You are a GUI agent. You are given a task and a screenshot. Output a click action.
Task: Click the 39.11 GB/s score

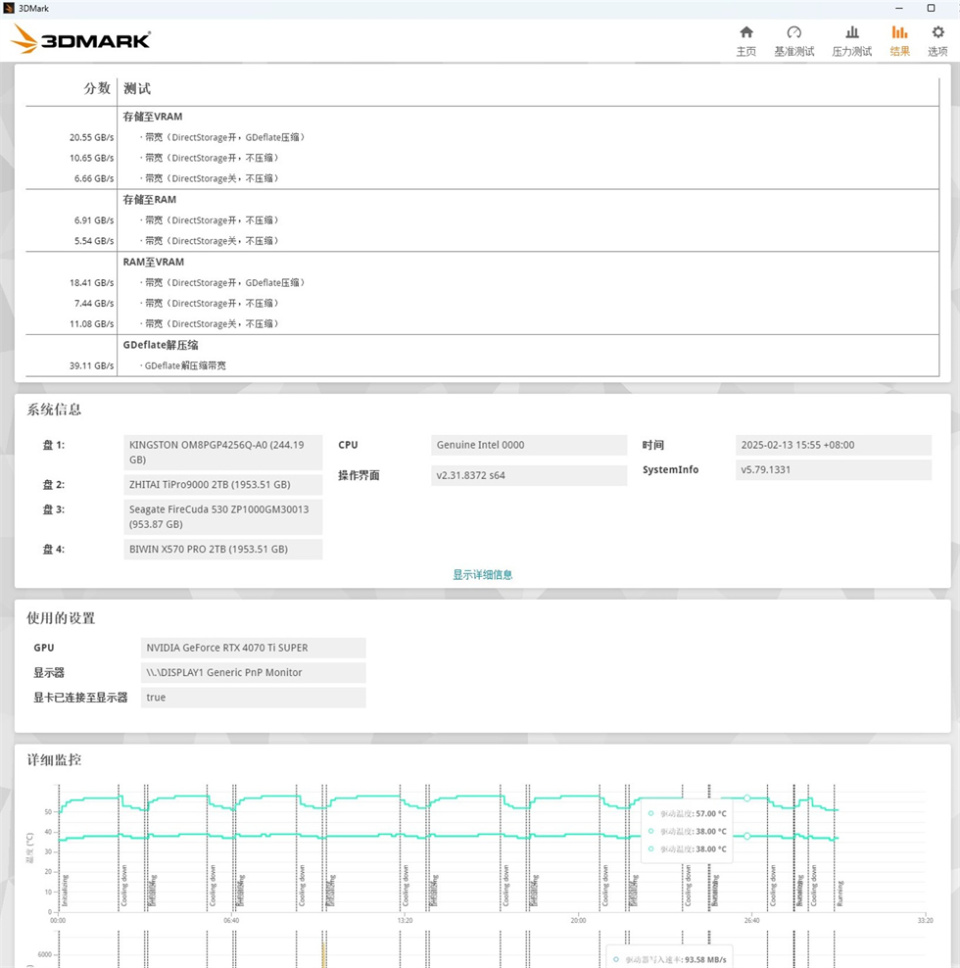(x=91, y=365)
